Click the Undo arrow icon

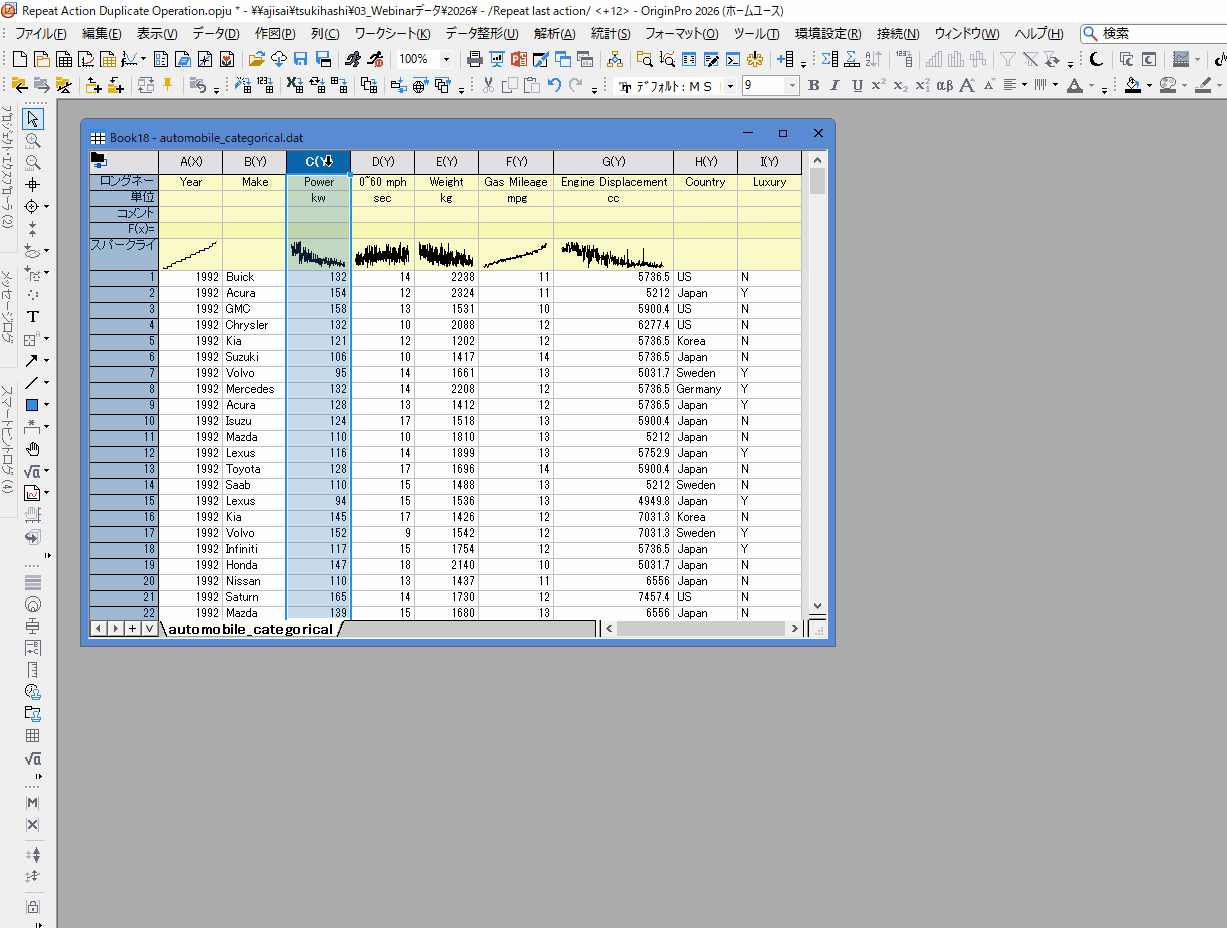(554, 85)
